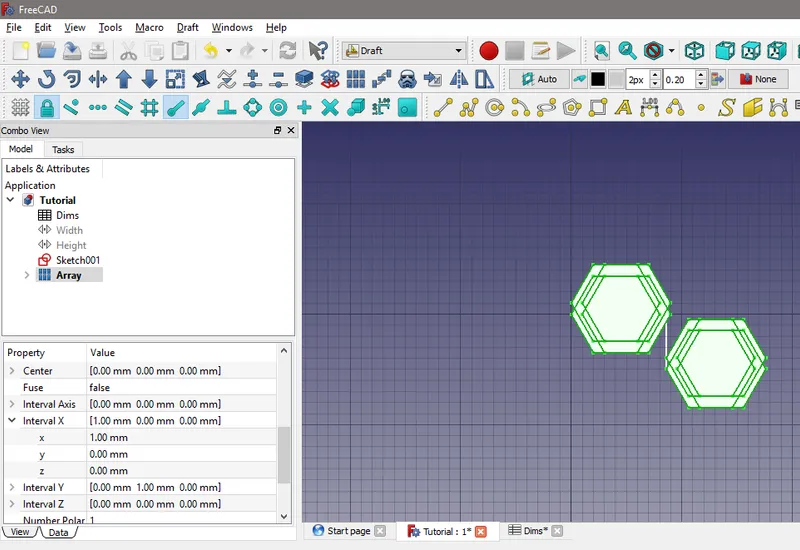Open the Draft workbench dropdown
The image size is (800, 550).
(404, 50)
